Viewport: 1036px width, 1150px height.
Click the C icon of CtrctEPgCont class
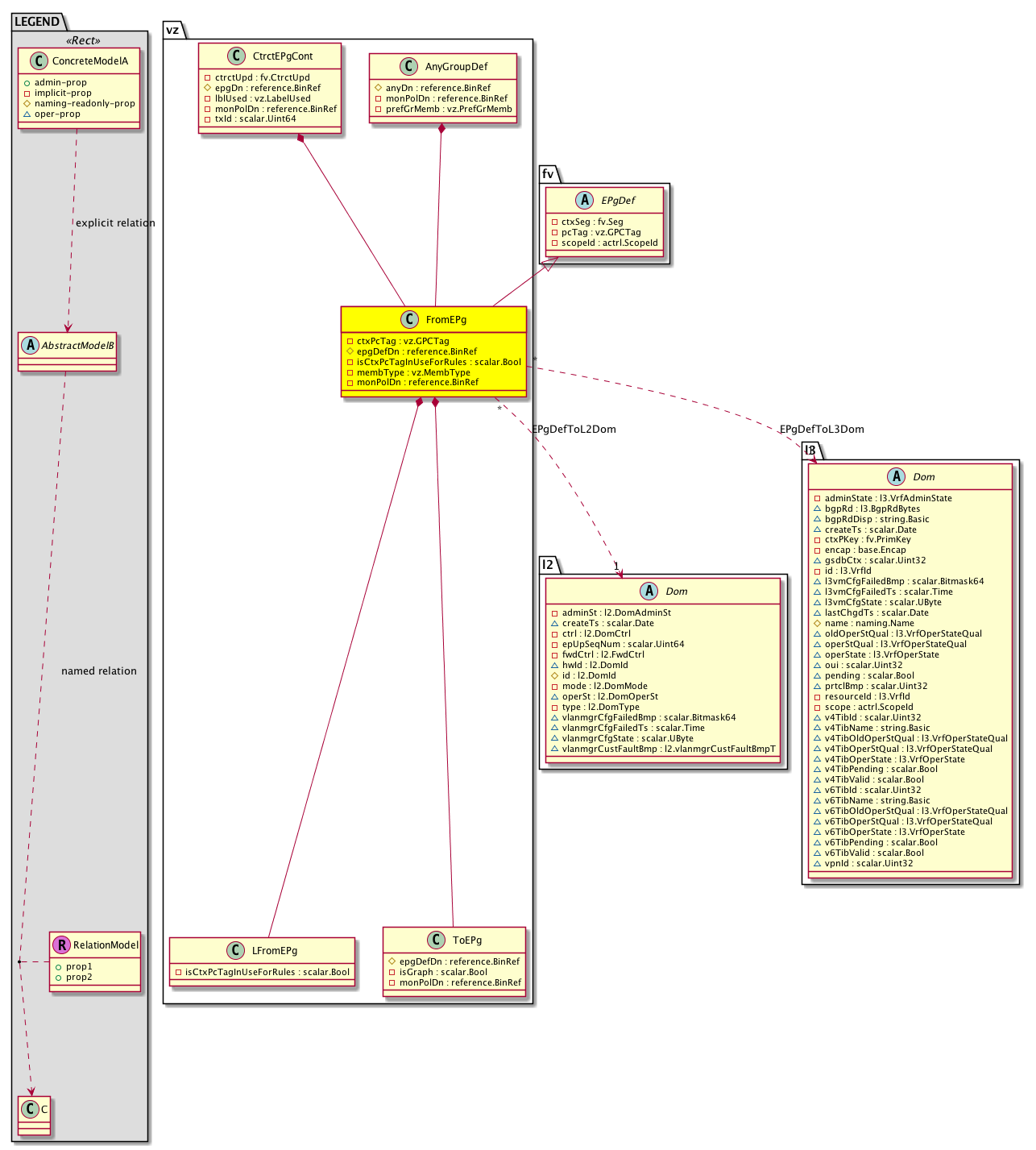pos(236,56)
